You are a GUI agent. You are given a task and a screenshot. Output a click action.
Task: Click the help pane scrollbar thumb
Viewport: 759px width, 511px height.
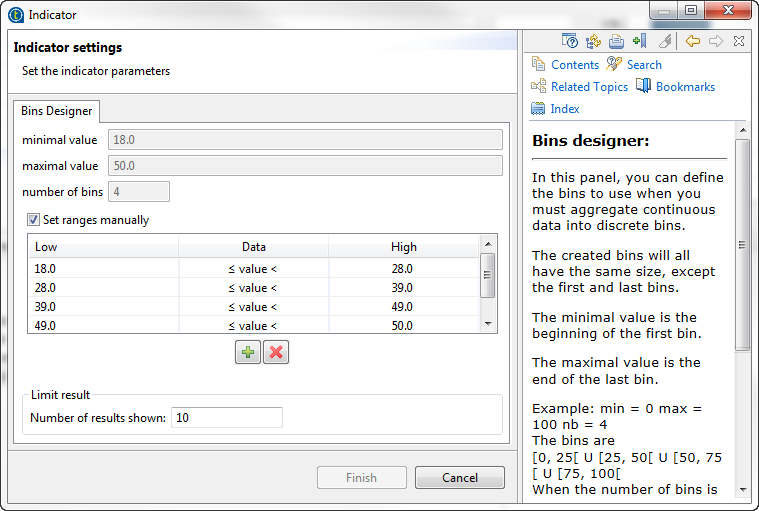pyautogui.click(x=743, y=245)
